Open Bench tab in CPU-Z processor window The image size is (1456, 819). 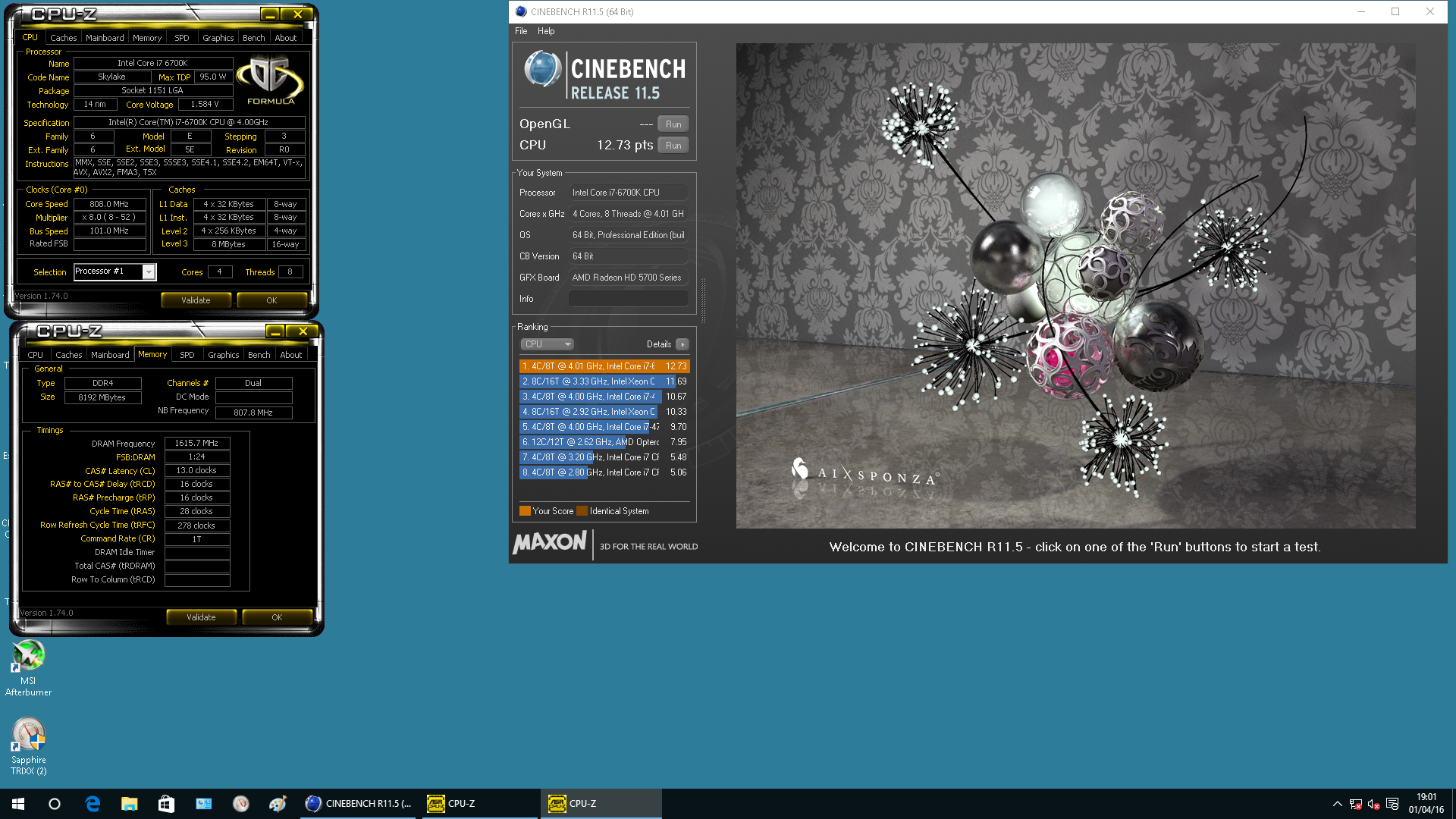[254, 37]
